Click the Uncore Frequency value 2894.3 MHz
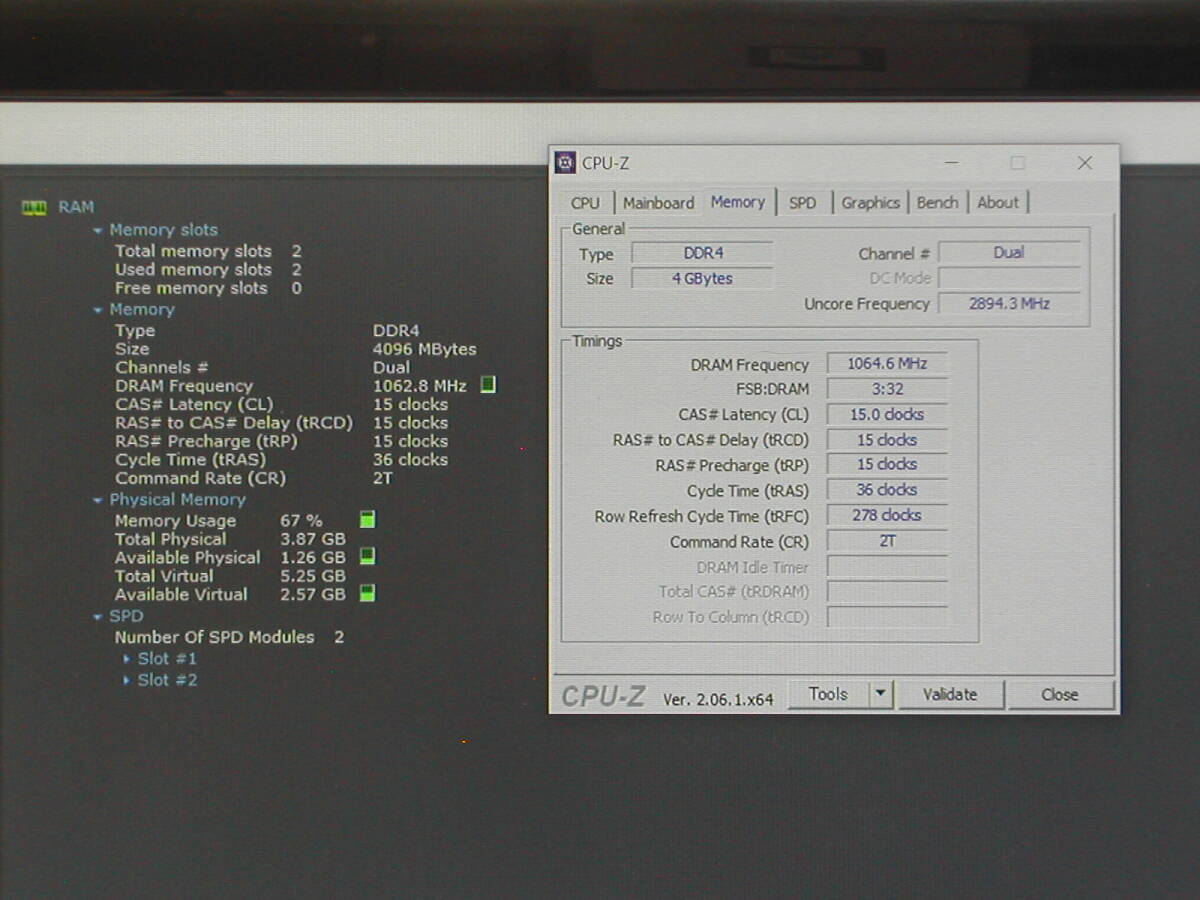 tap(1009, 303)
